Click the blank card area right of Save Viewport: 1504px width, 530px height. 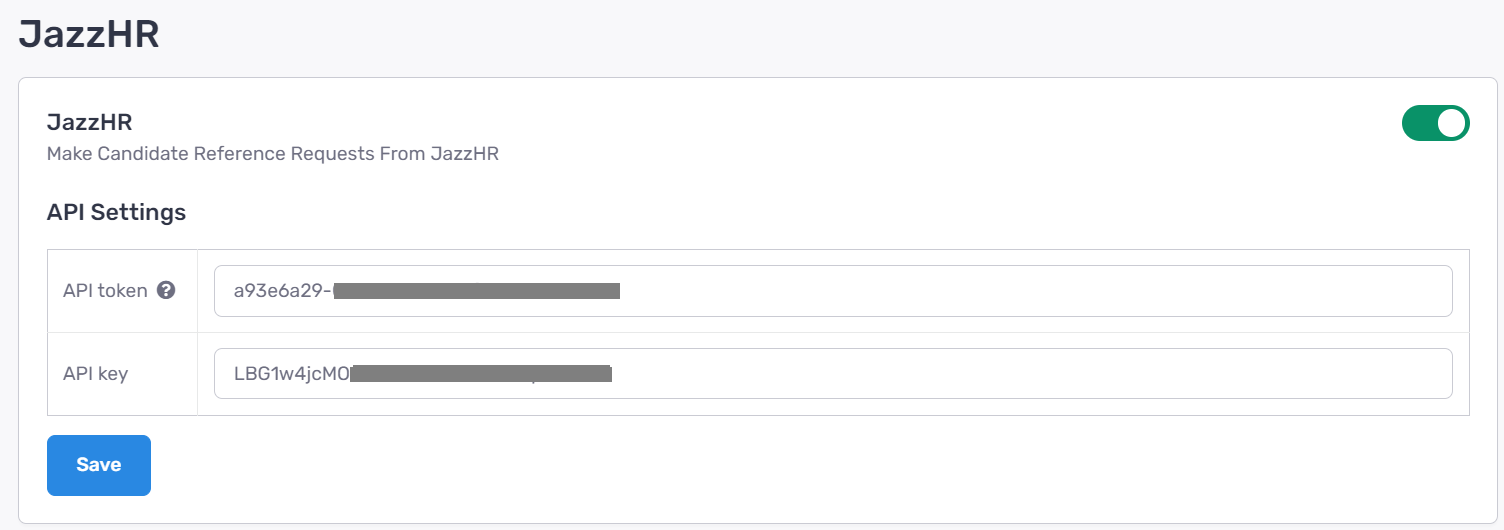coord(810,465)
